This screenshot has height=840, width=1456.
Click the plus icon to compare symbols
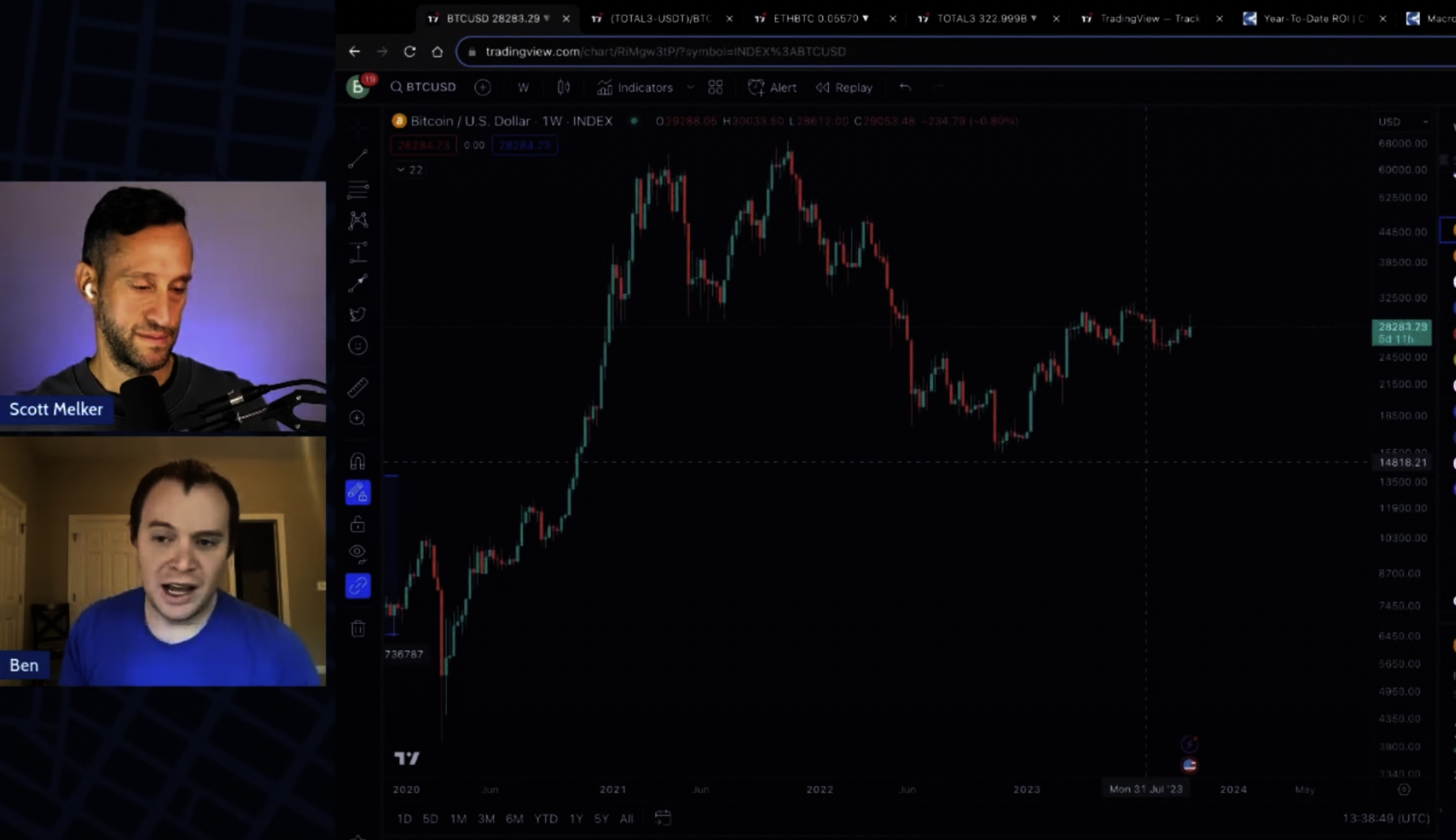pos(482,88)
